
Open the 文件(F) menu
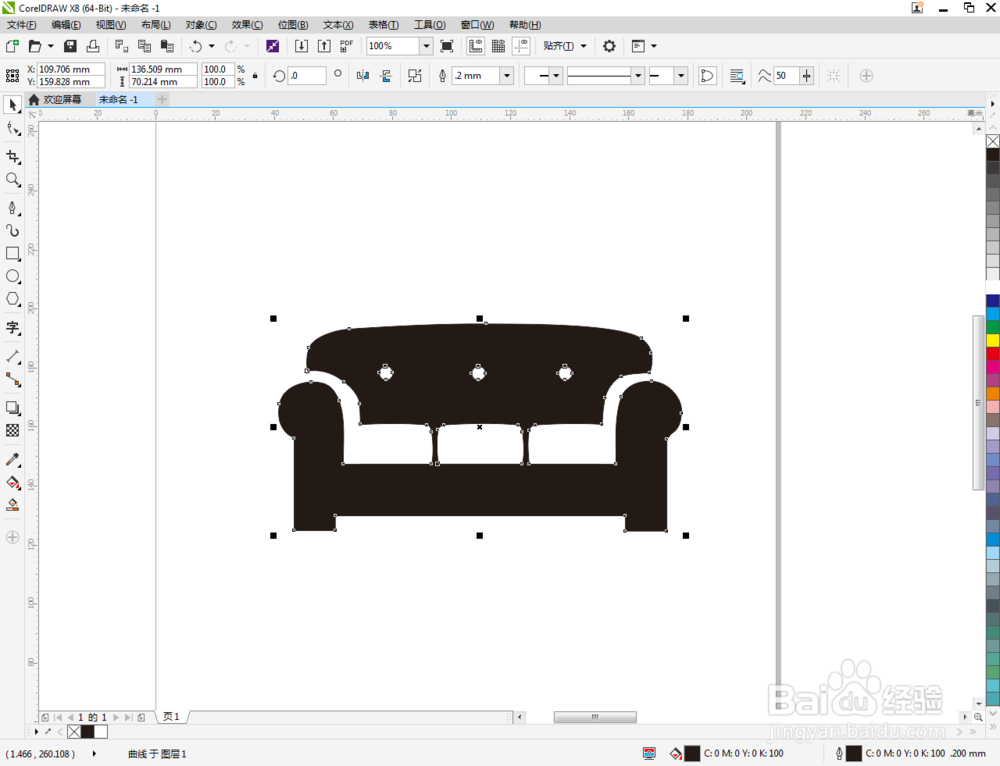[22, 25]
